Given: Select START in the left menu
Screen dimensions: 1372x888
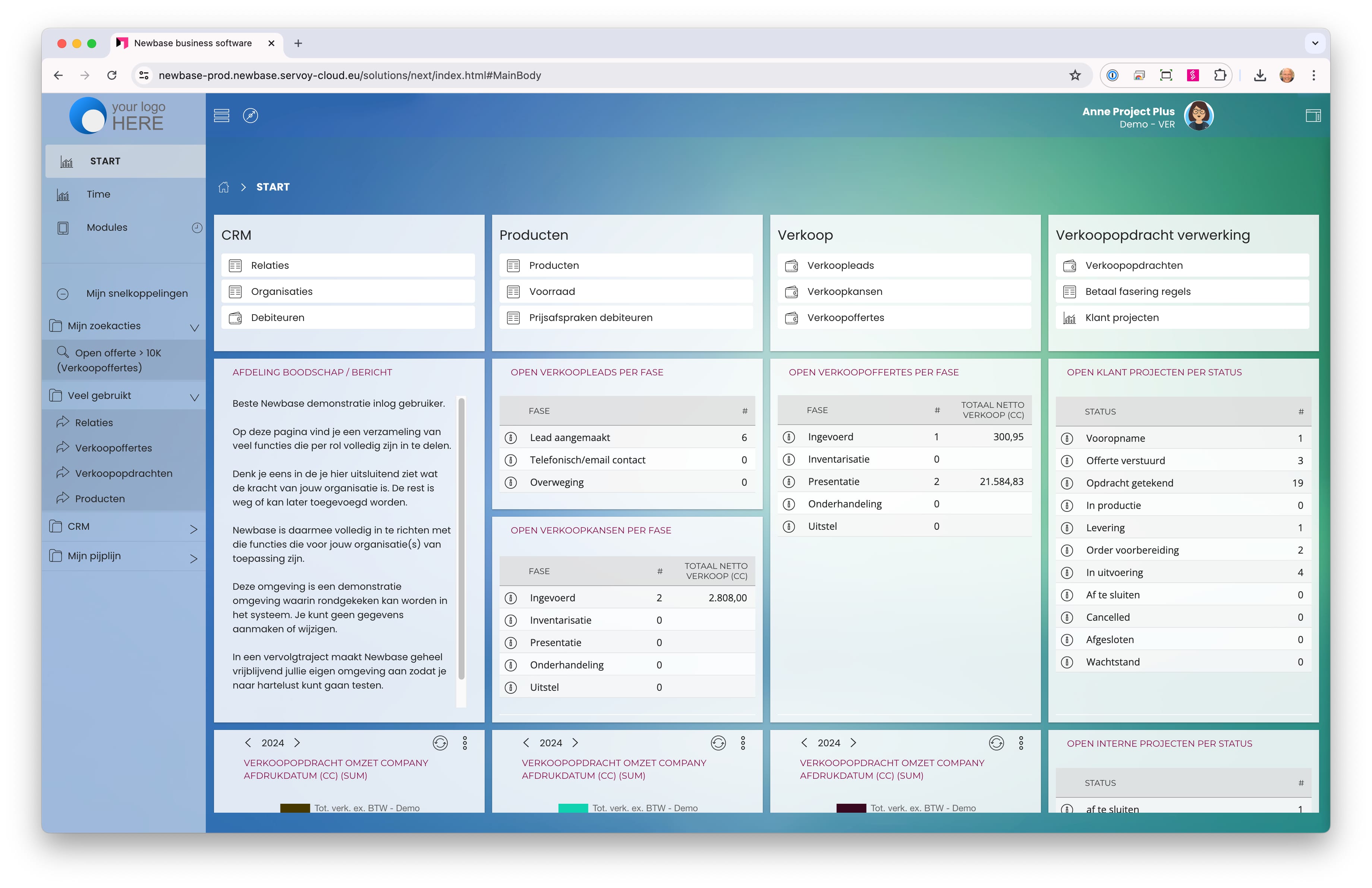Looking at the screenshot, I should (105, 161).
